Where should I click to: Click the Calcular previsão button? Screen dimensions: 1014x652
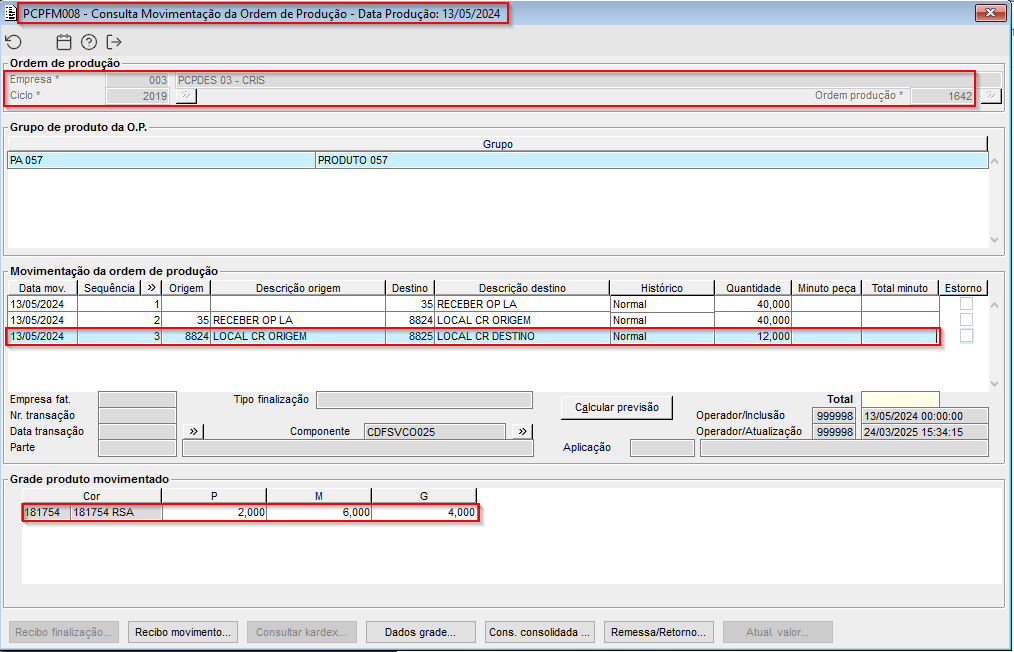click(x=617, y=408)
